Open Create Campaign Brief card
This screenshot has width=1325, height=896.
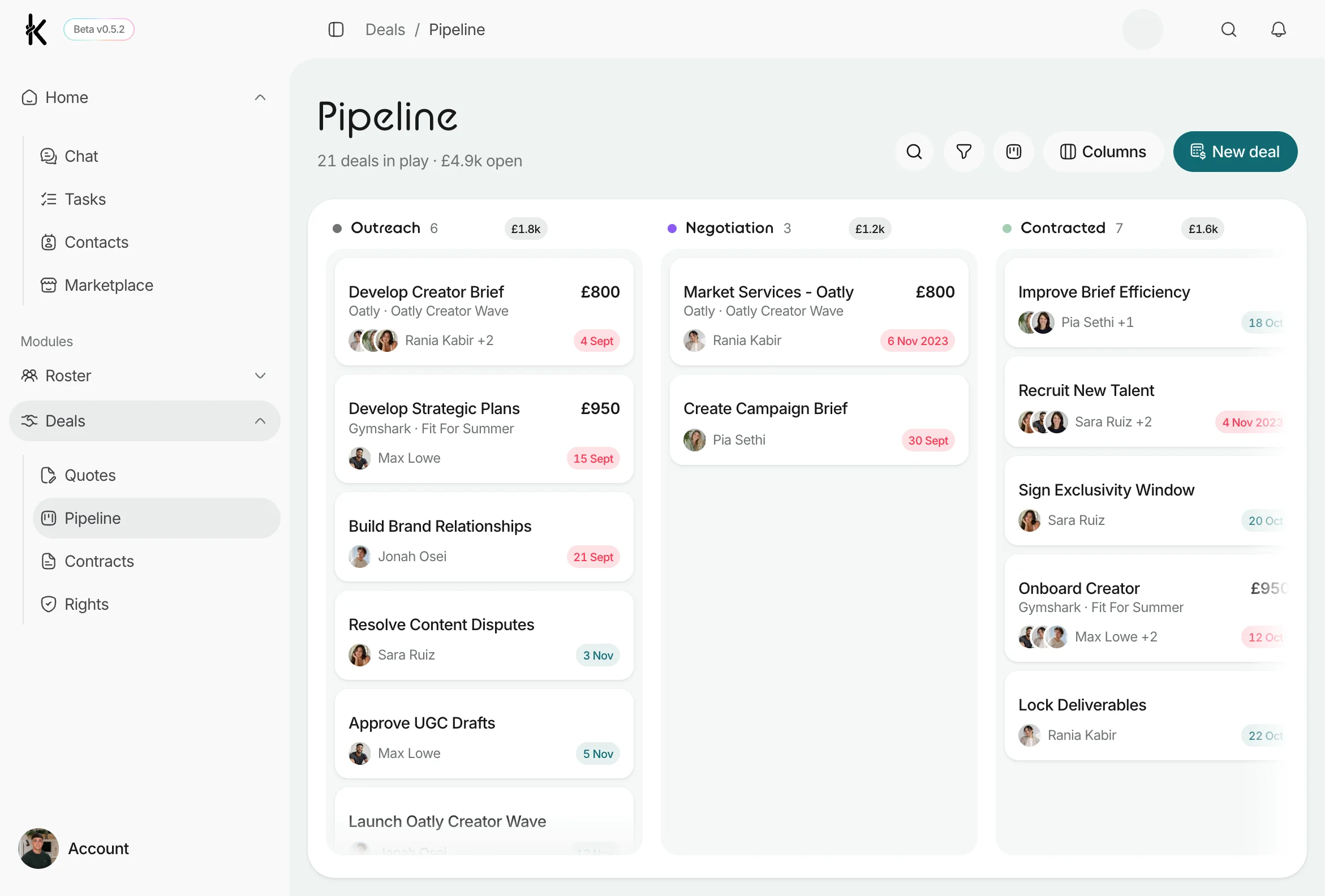[819, 420]
